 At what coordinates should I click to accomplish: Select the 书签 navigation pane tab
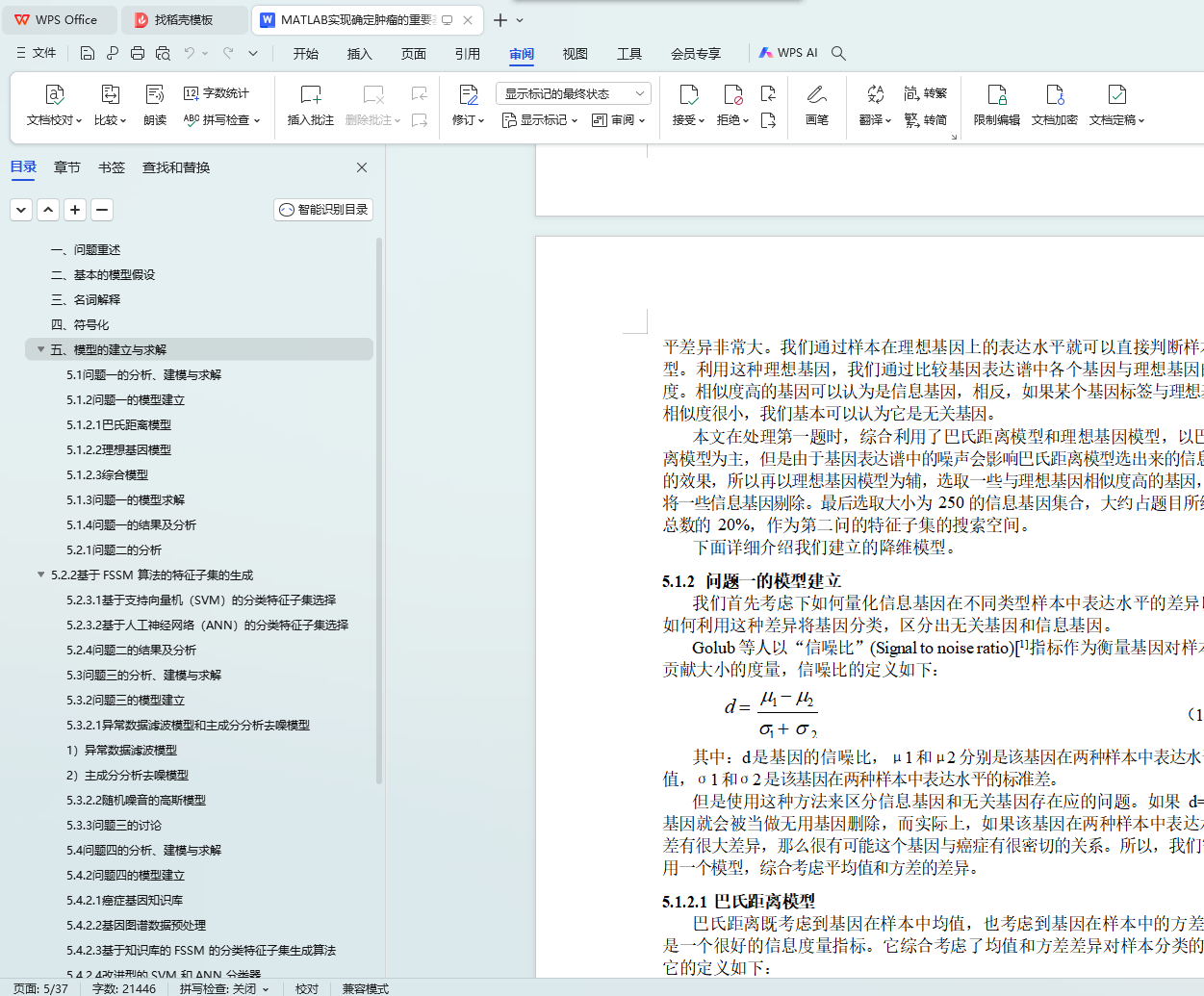click(x=112, y=167)
